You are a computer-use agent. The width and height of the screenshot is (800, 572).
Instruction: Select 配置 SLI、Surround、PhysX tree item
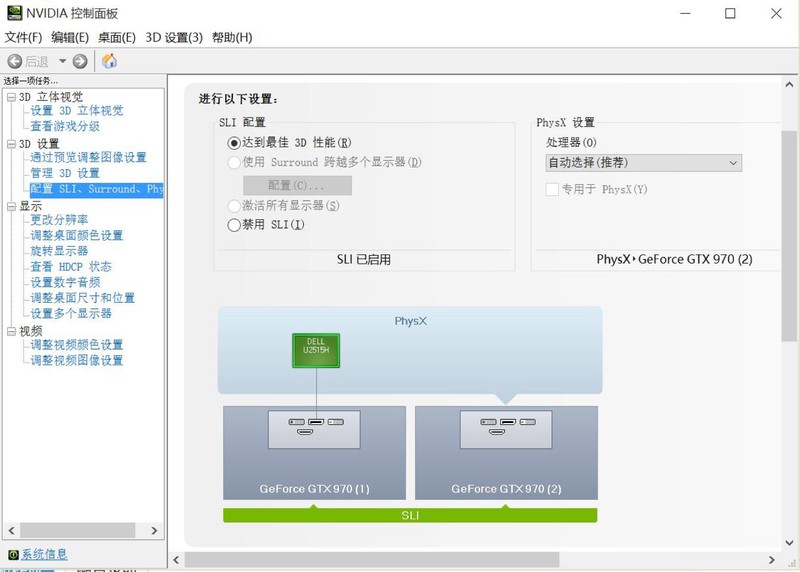click(96, 189)
